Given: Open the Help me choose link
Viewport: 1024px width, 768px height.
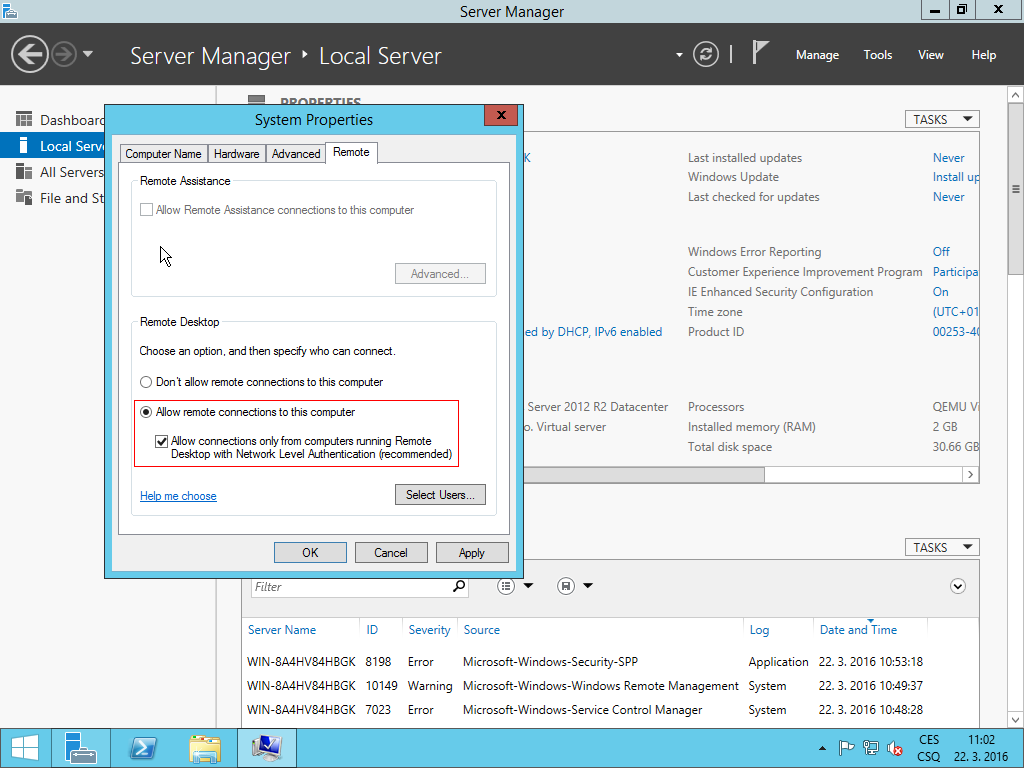Looking at the screenshot, I should point(178,496).
